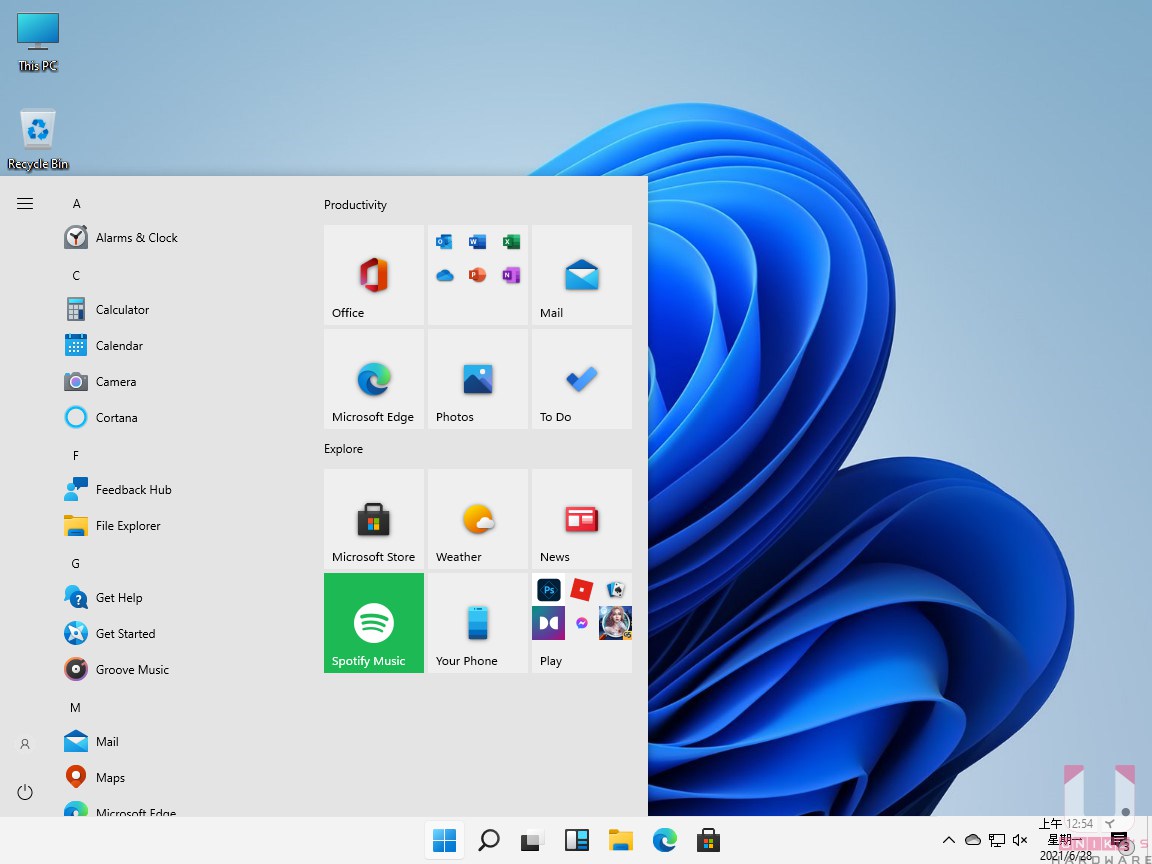1152x864 pixels.
Task: Click the Start button on taskbar
Action: 444,840
